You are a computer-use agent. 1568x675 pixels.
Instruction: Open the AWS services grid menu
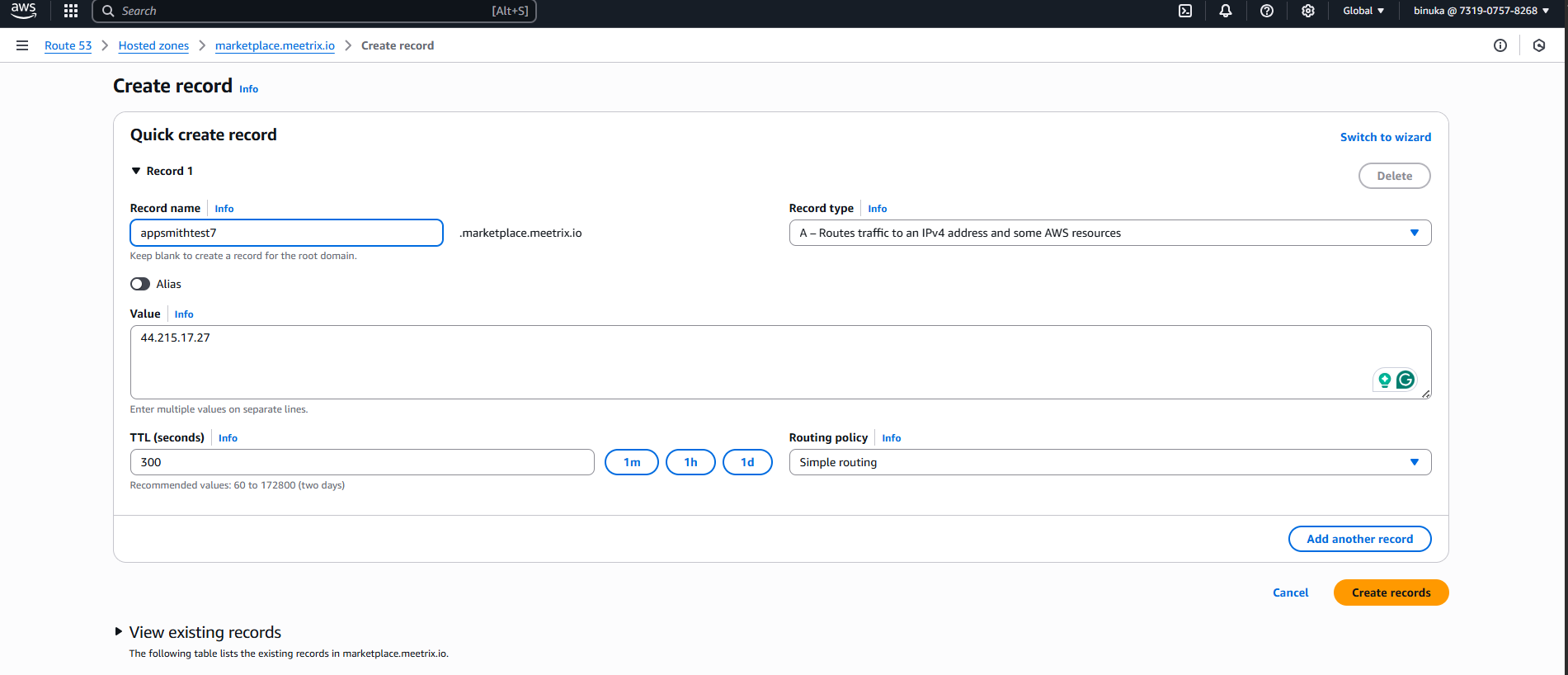point(71,11)
